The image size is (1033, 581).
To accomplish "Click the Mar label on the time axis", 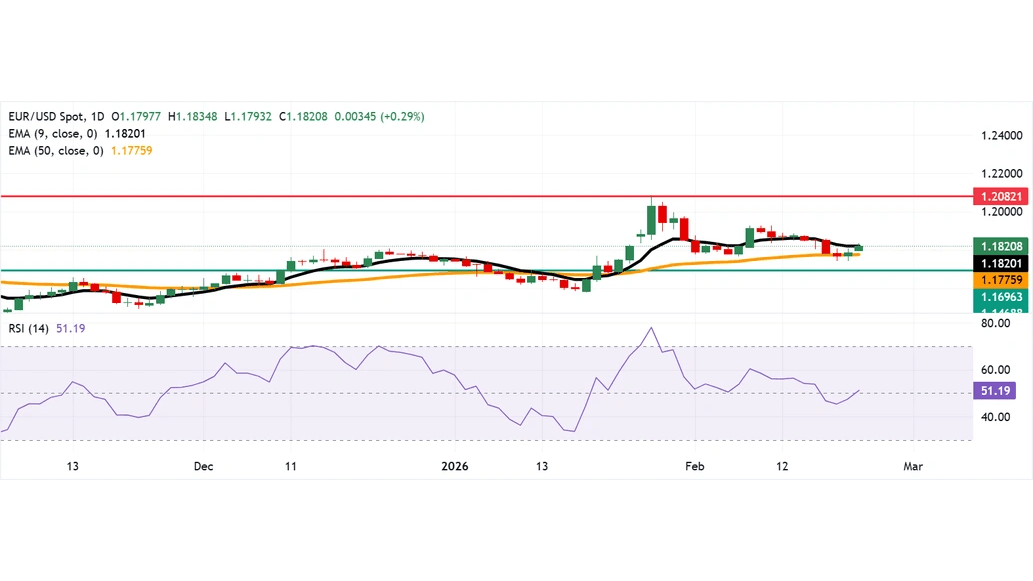I will click(x=912, y=466).
